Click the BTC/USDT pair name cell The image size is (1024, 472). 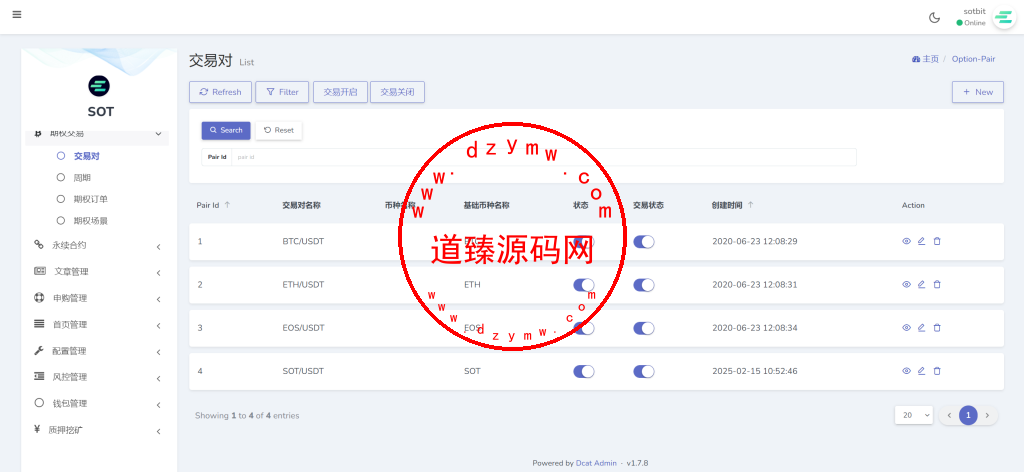303,242
